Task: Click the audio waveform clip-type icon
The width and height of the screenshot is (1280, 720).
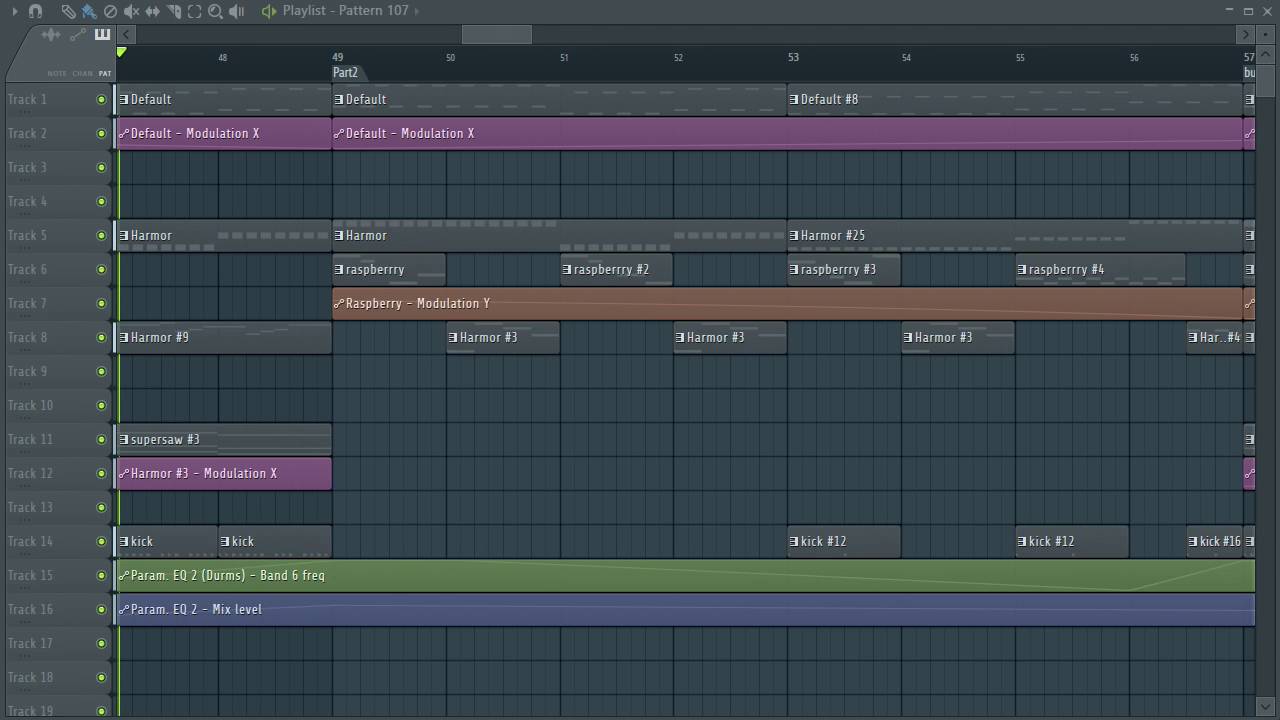Action: [x=51, y=35]
